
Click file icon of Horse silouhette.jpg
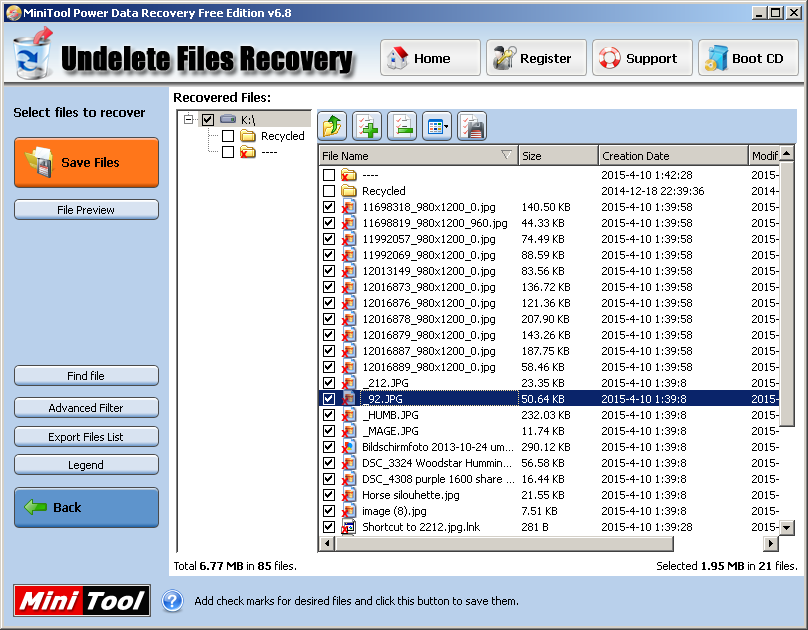(x=349, y=495)
